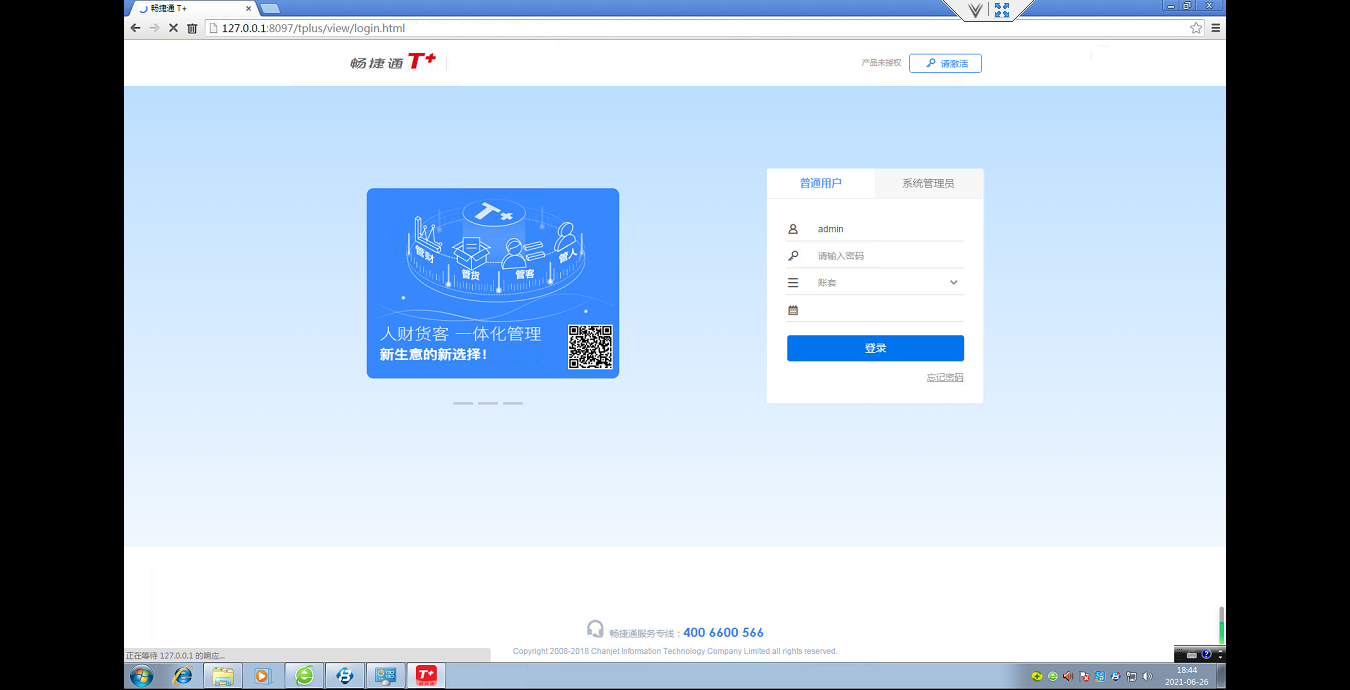Click the red speaker tray icon
Screen dimensions: 1350x690
click(1068, 676)
